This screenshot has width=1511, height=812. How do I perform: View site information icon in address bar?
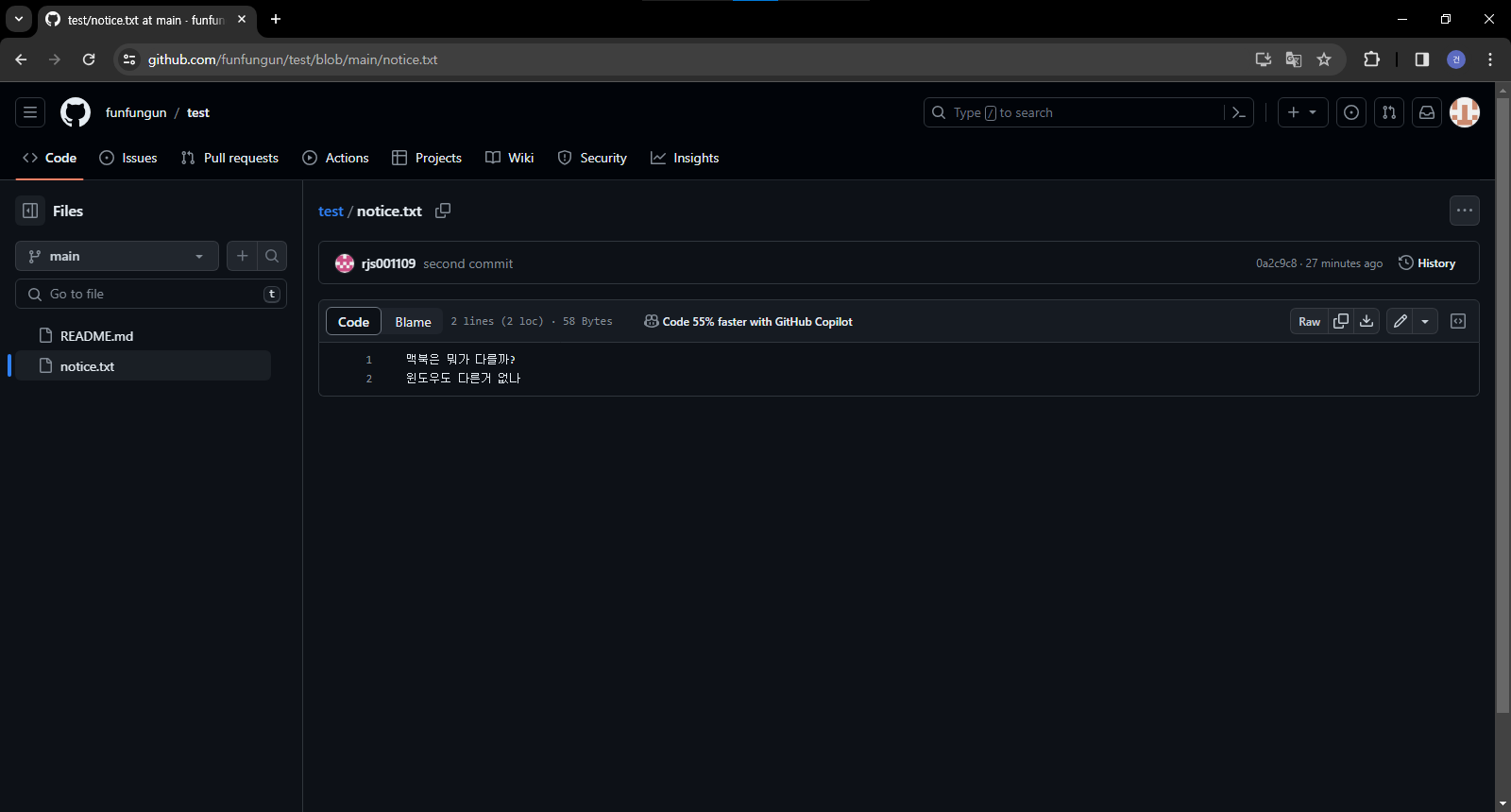(129, 59)
